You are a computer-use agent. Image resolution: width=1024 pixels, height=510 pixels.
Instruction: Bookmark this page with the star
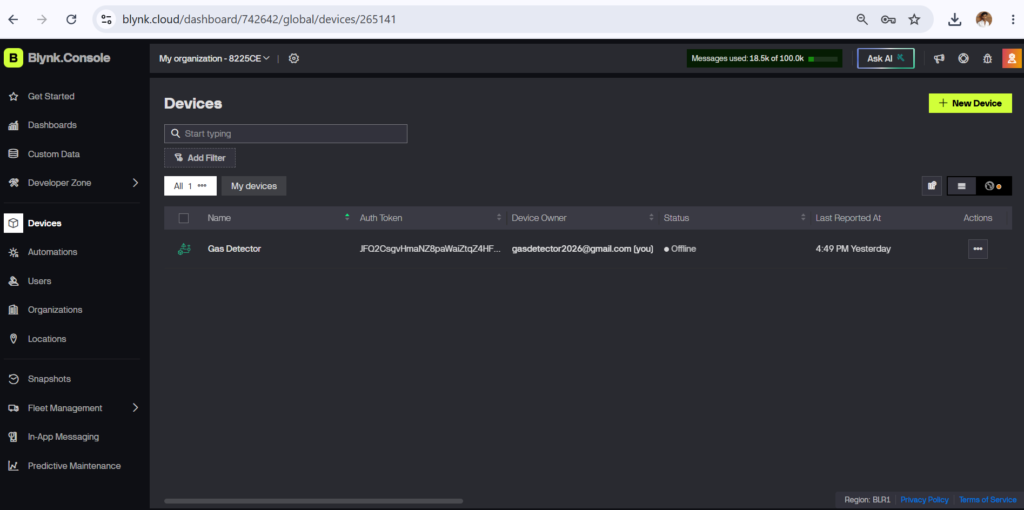[x=914, y=20]
